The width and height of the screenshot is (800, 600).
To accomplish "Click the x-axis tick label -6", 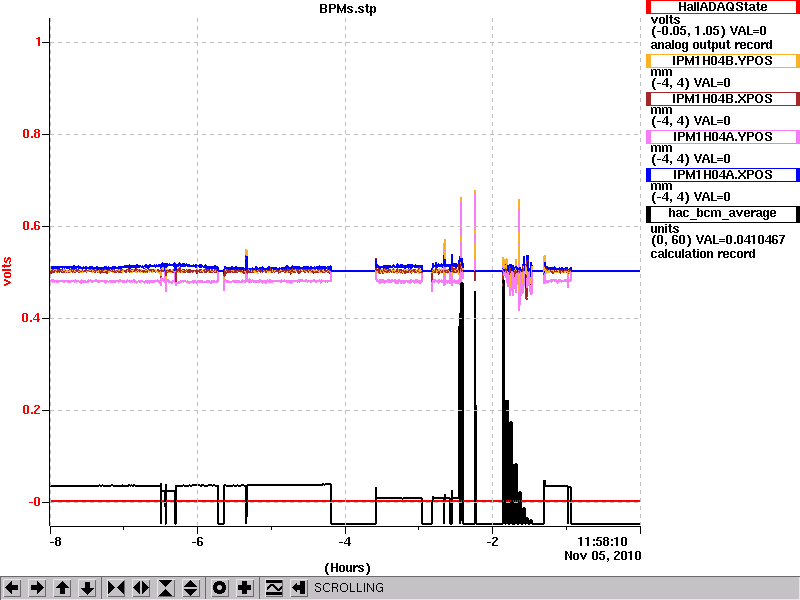I will 197,542.
